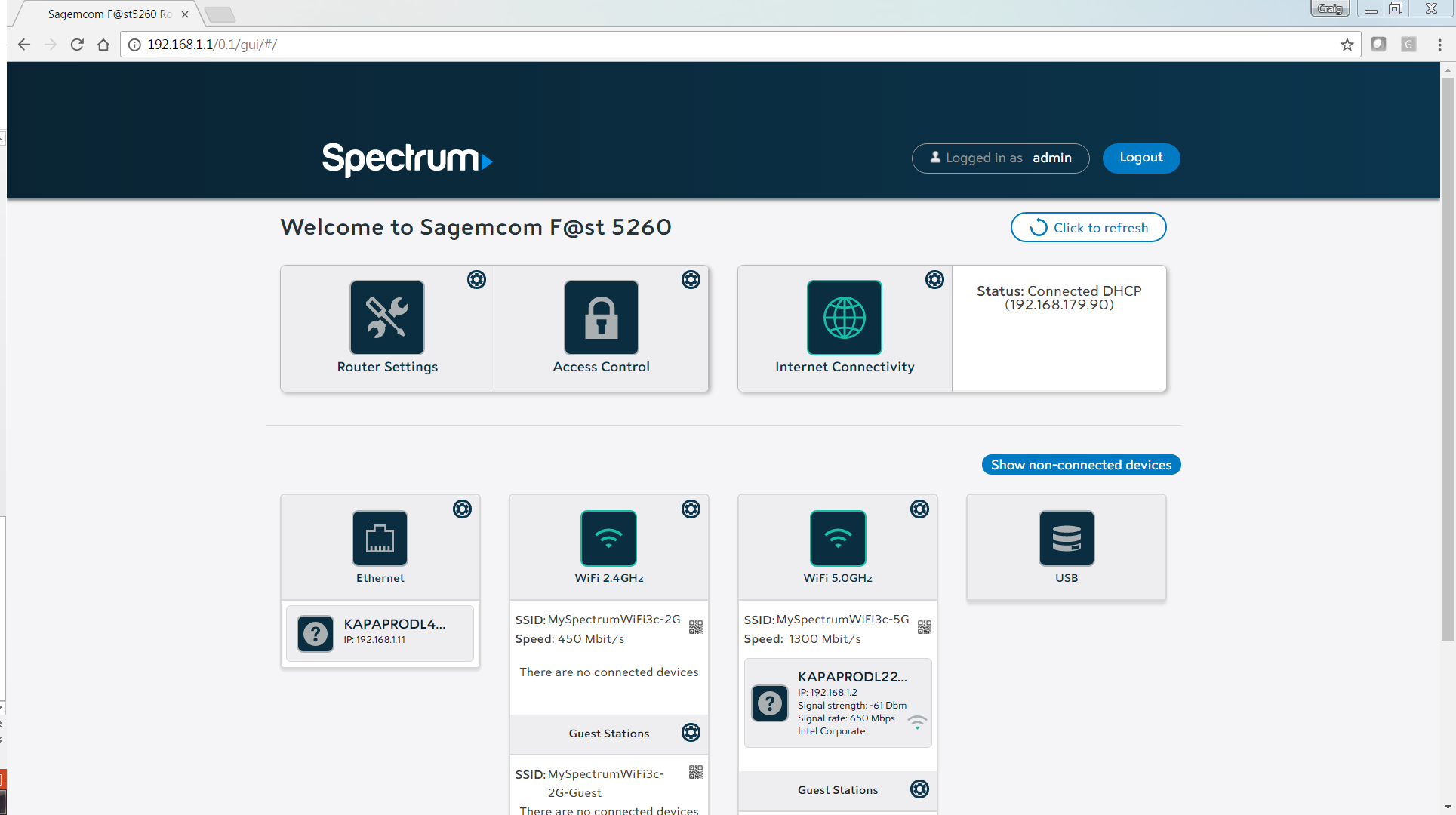Open the Ethernet port icon
The width and height of the screenshot is (1456, 815).
pos(380,538)
